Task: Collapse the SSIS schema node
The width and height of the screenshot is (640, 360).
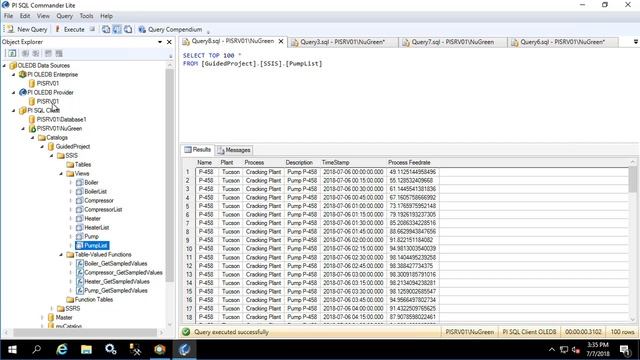Action: tap(51, 156)
